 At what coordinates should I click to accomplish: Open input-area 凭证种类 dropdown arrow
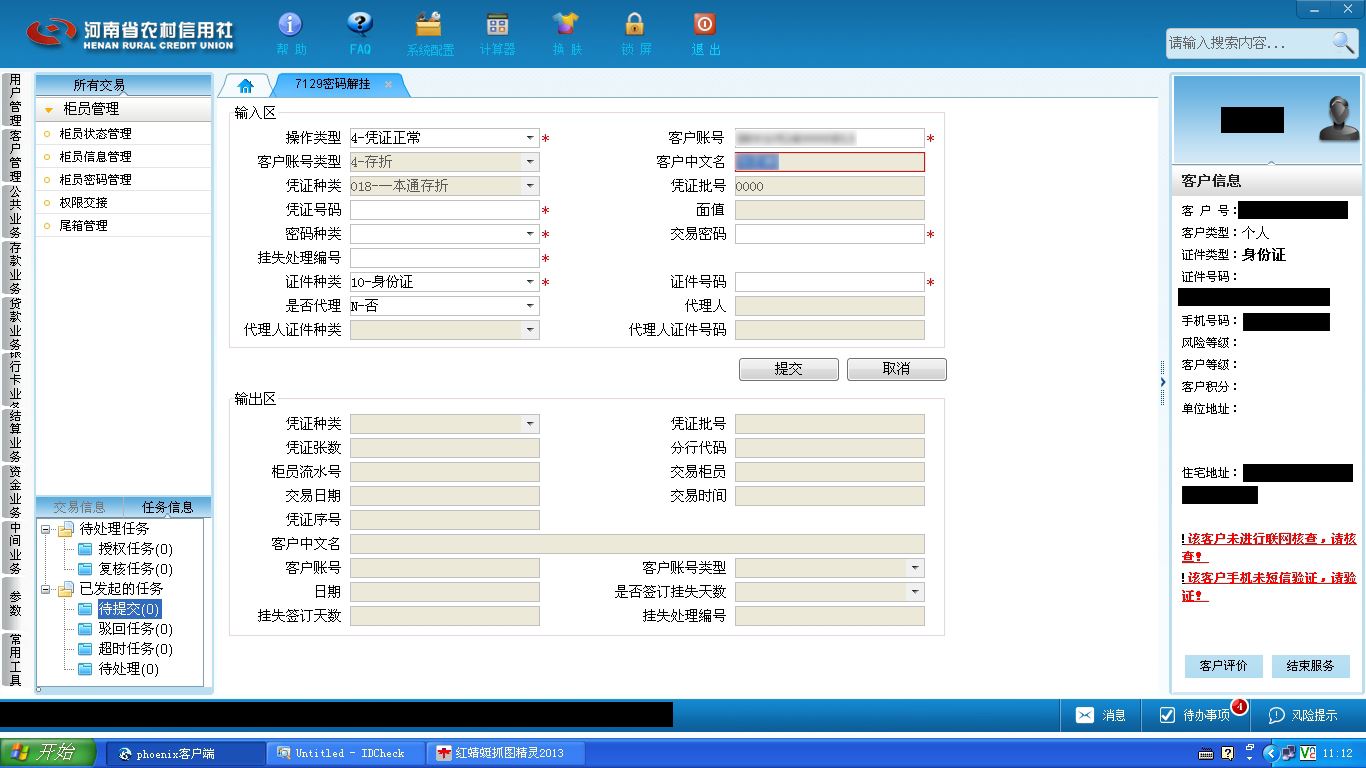[530, 186]
